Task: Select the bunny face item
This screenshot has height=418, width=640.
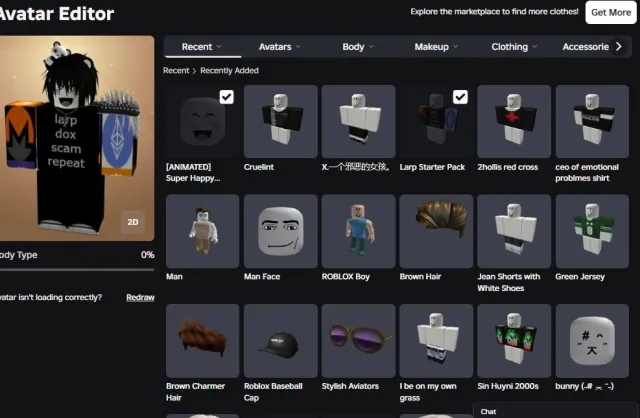Action: [592, 341]
